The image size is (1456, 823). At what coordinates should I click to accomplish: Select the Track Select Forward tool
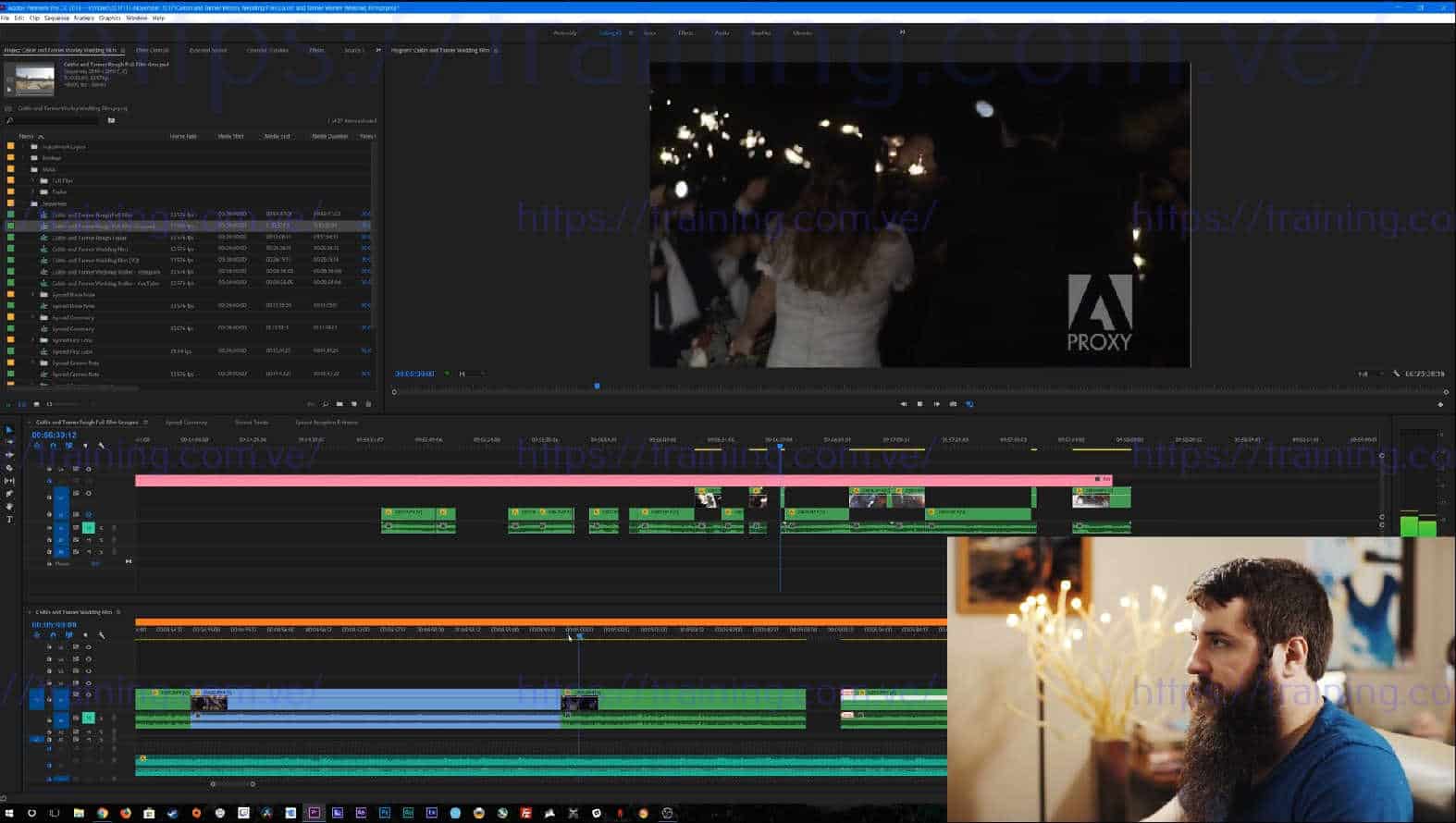click(9, 442)
